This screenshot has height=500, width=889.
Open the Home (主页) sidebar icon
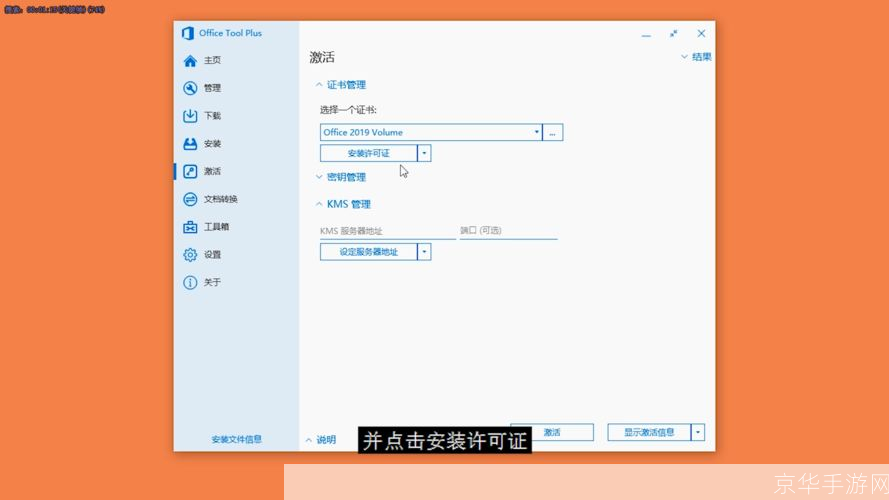pyautogui.click(x=190, y=61)
